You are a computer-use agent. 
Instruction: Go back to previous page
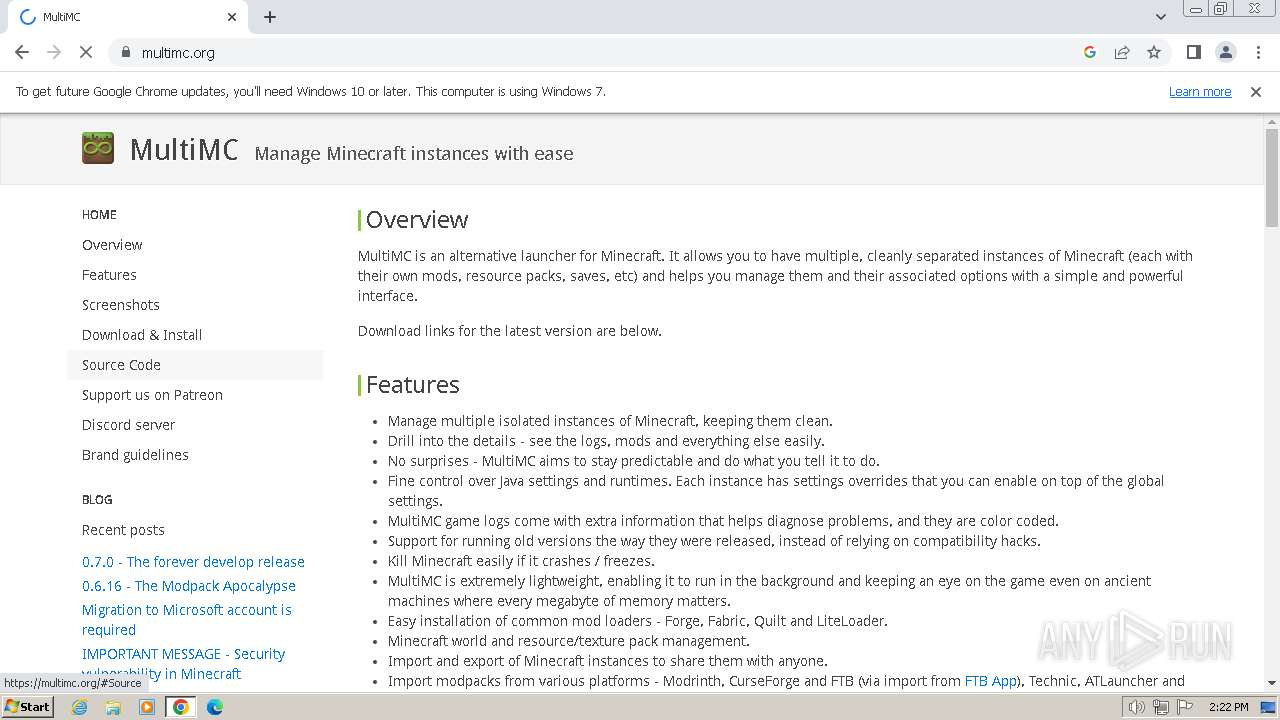pyautogui.click(x=22, y=52)
